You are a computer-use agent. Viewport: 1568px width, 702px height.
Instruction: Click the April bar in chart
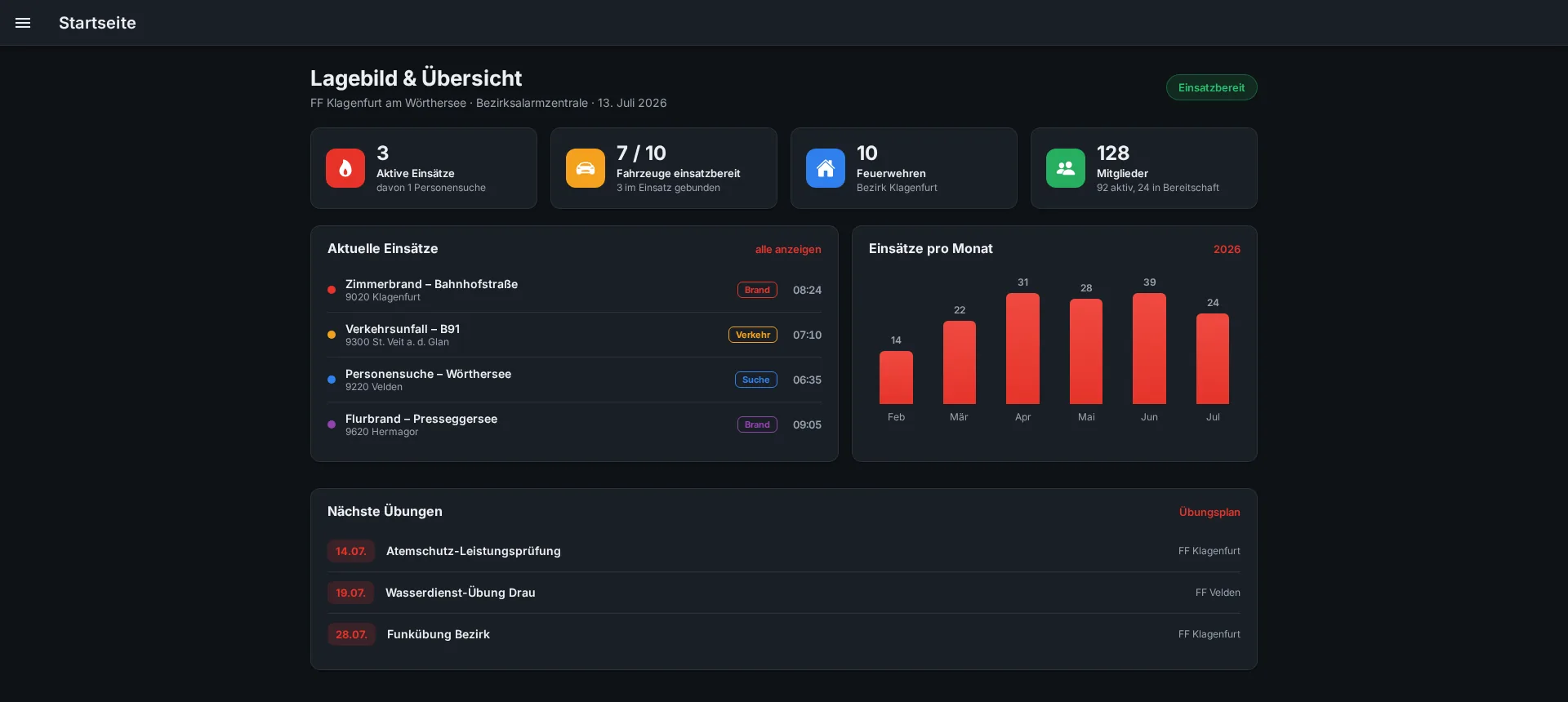[1022, 349]
